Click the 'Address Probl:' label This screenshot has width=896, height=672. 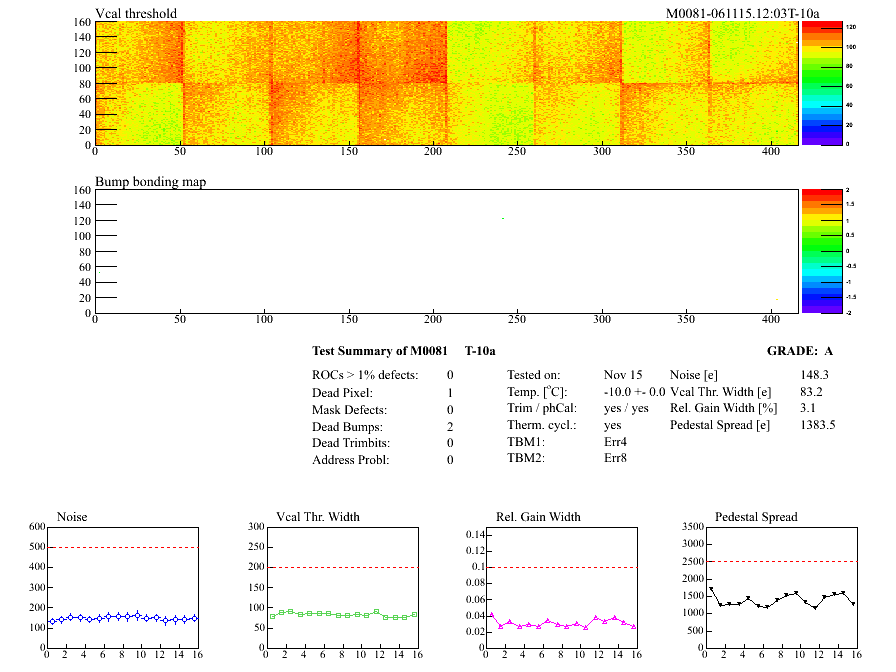(350, 460)
